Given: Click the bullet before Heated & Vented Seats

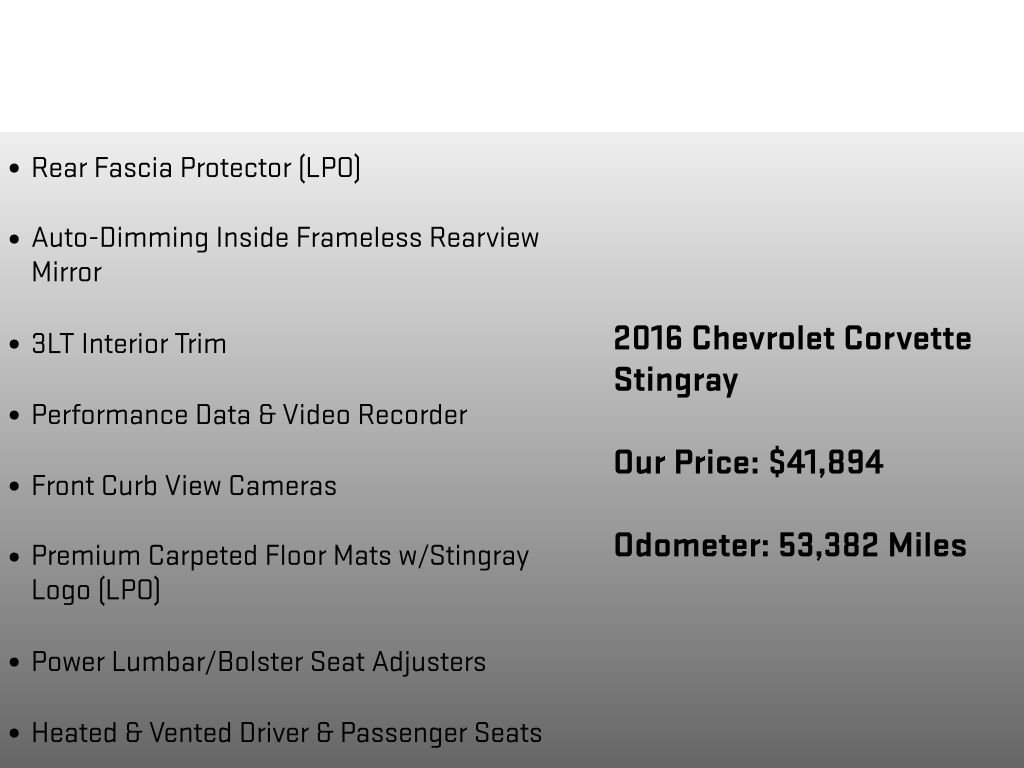Looking at the screenshot, I should tap(14, 734).
